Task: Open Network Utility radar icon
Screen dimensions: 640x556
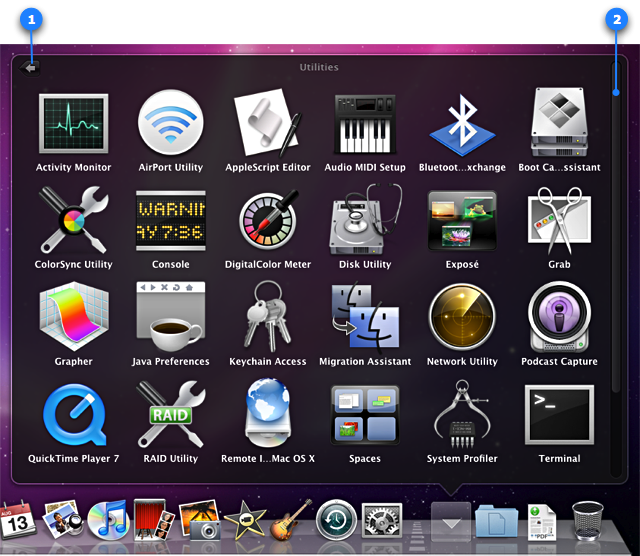Action: click(x=462, y=317)
